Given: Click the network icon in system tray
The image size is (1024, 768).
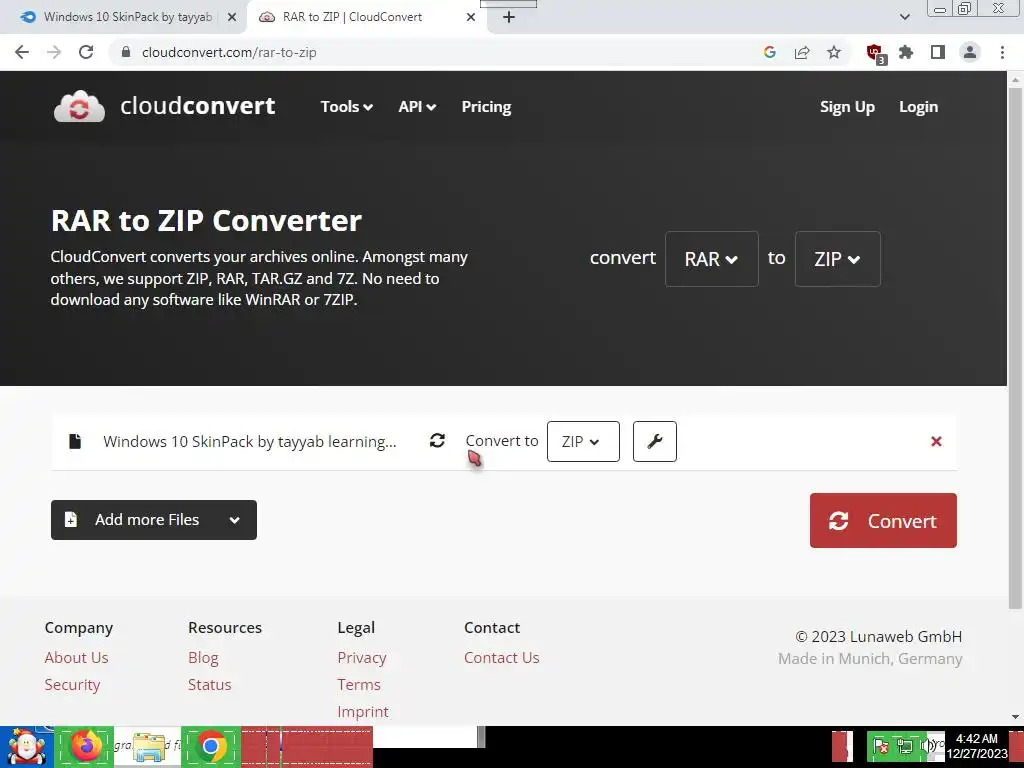Looking at the screenshot, I should tap(904, 746).
